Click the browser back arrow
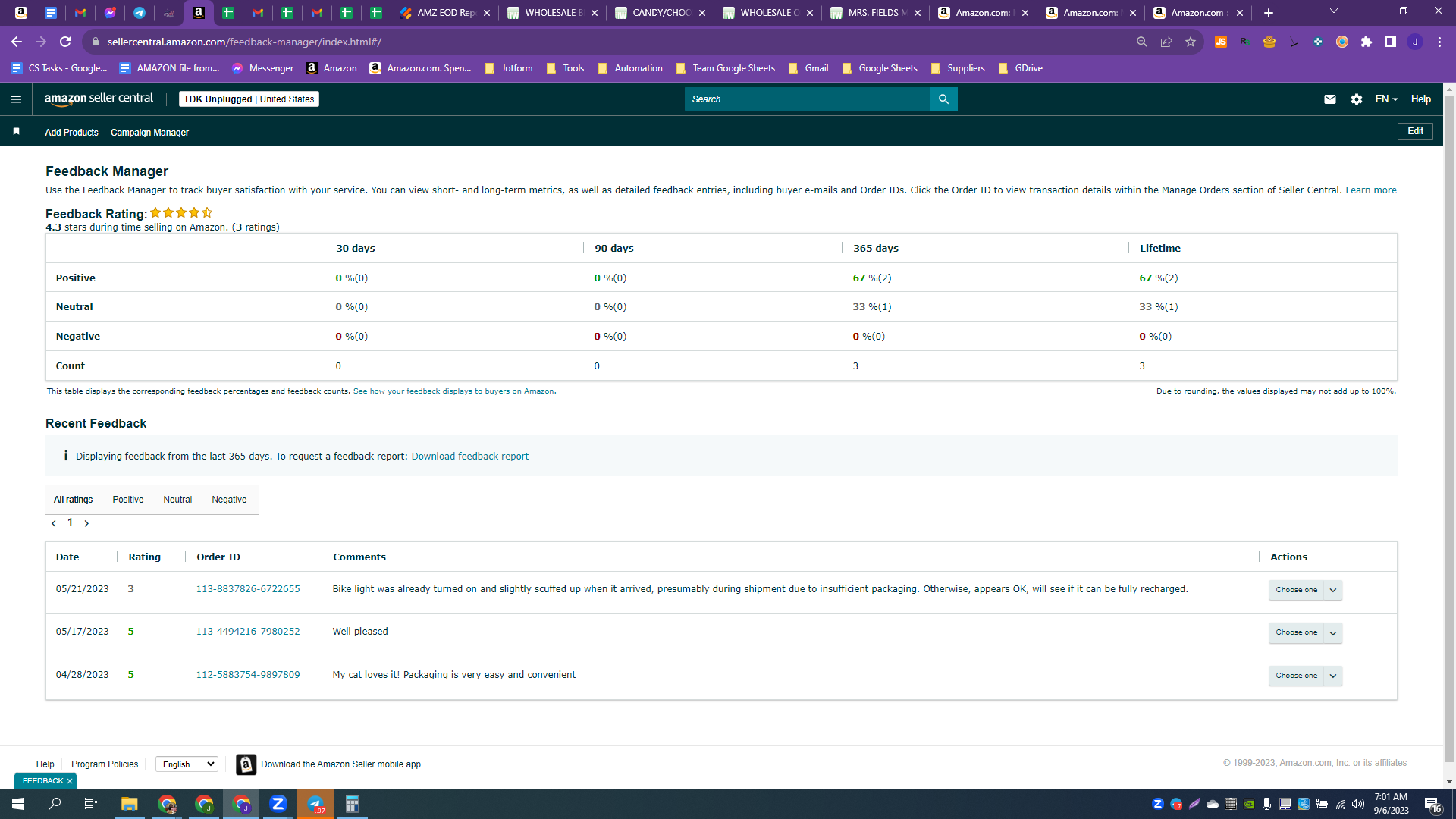 point(17,42)
